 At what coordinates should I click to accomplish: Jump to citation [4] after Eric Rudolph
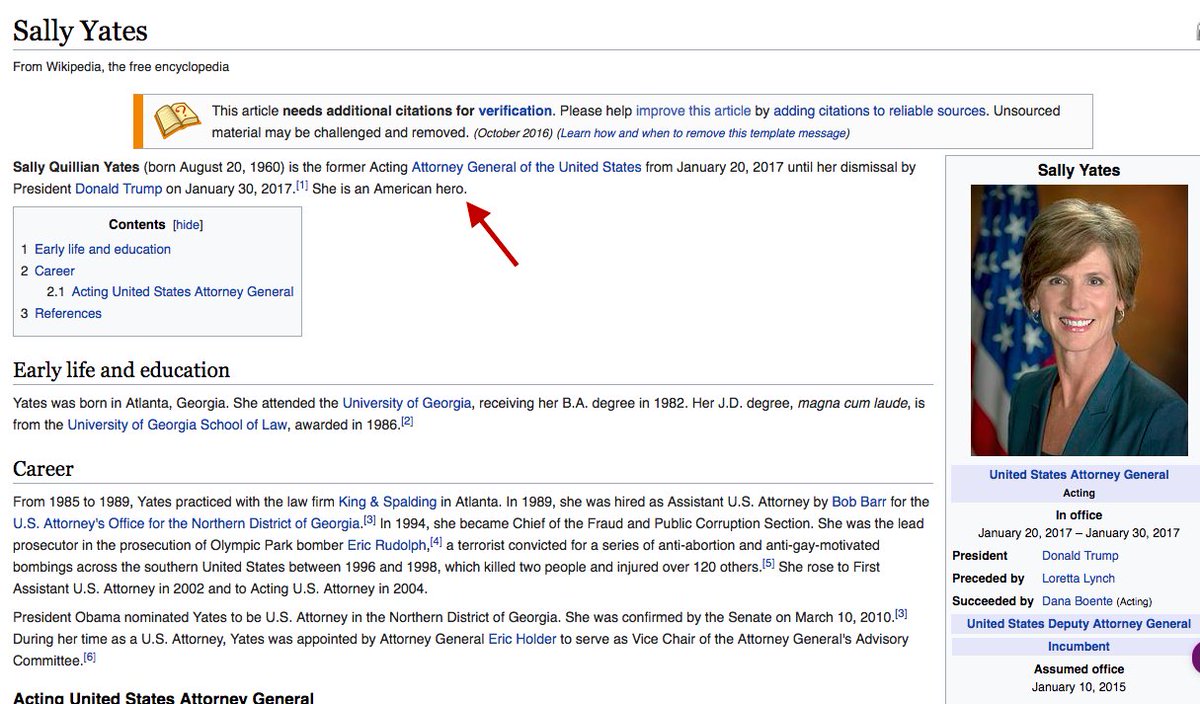(x=436, y=542)
